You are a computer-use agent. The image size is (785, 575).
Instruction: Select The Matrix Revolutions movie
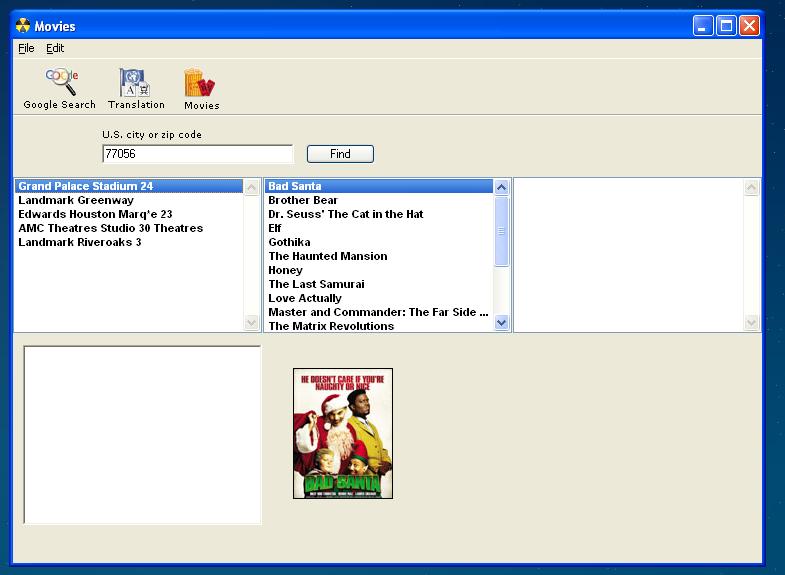pos(379,326)
